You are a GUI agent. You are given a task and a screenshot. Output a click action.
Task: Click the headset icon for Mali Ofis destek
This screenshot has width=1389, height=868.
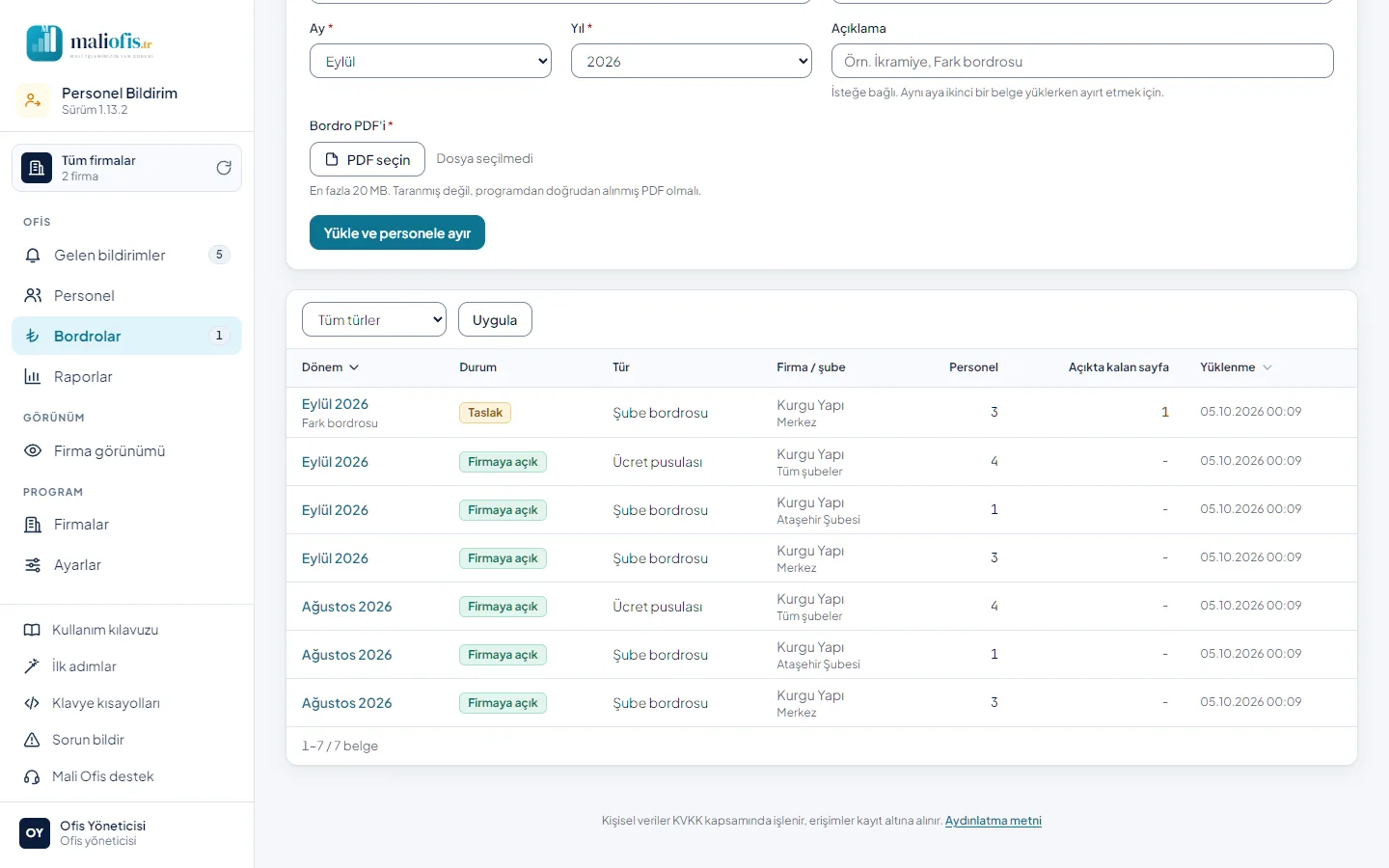coord(32,776)
